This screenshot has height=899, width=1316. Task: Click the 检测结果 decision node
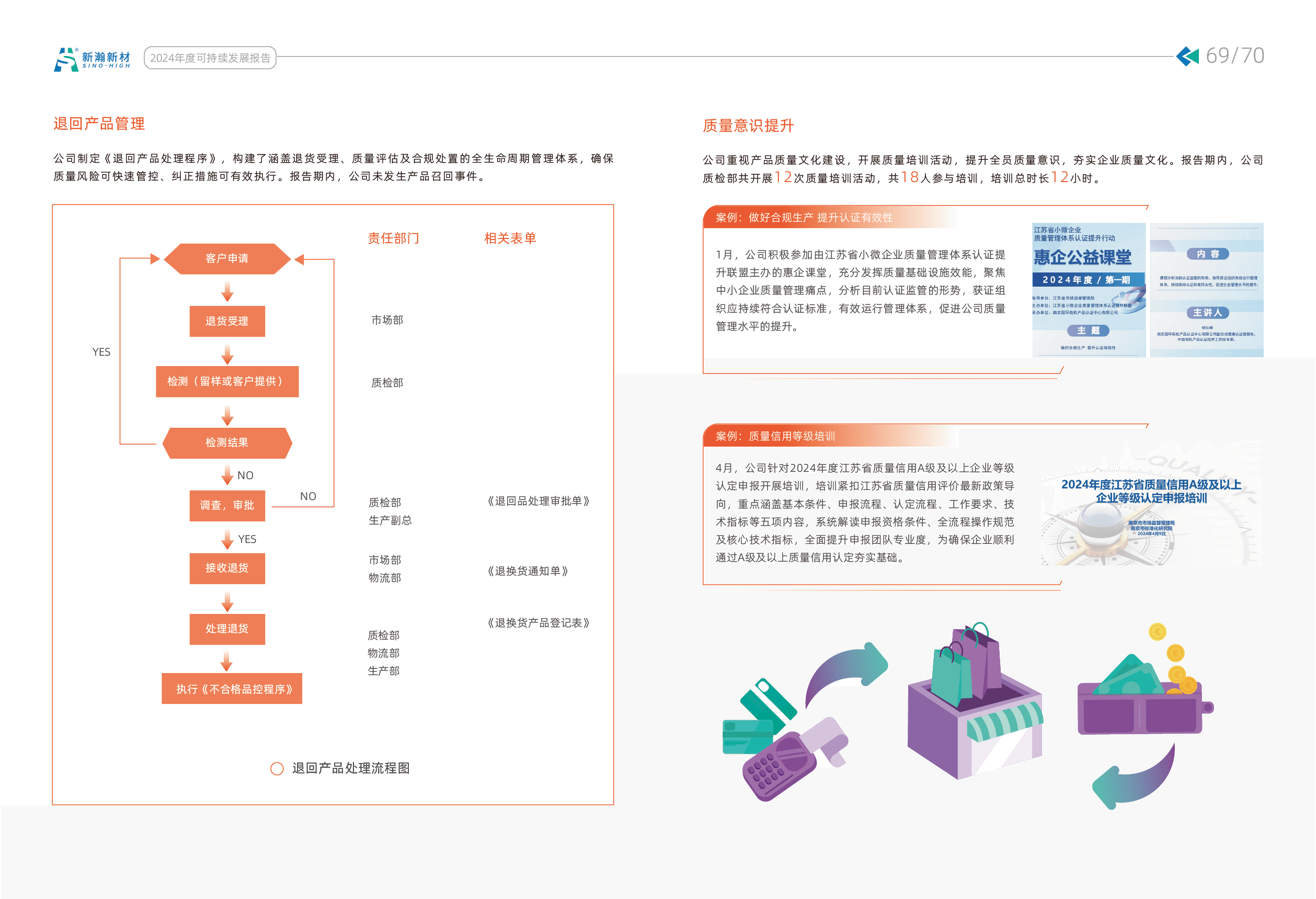227,443
